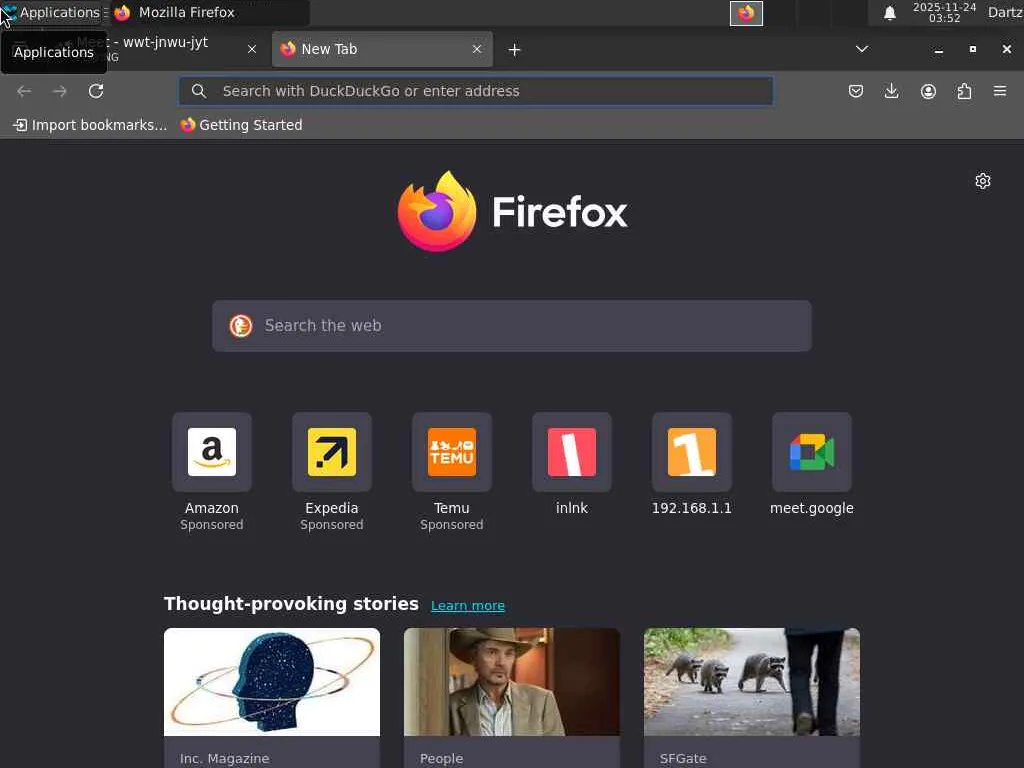Click the magnifier icon in address bar
This screenshot has height=768, width=1024.
[x=199, y=91]
